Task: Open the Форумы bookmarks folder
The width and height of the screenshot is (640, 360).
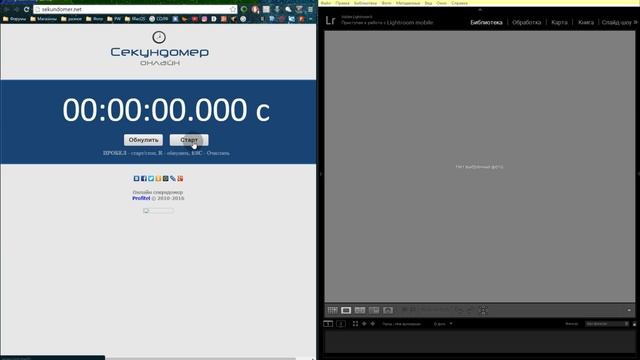Action: pos(14,19)
